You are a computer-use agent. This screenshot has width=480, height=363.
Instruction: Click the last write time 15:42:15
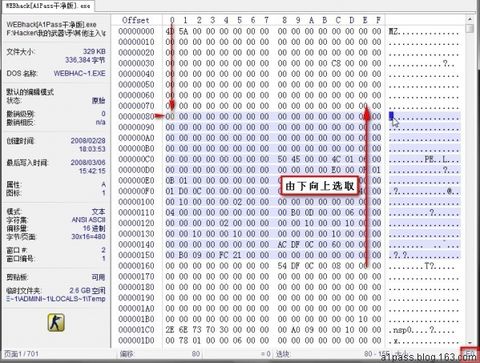(x=92, y=171)
